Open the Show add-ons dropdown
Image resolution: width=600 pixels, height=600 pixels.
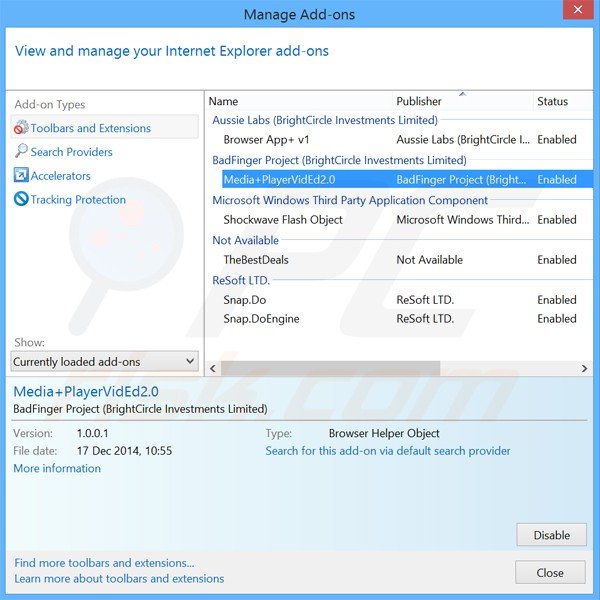[104, 361]
